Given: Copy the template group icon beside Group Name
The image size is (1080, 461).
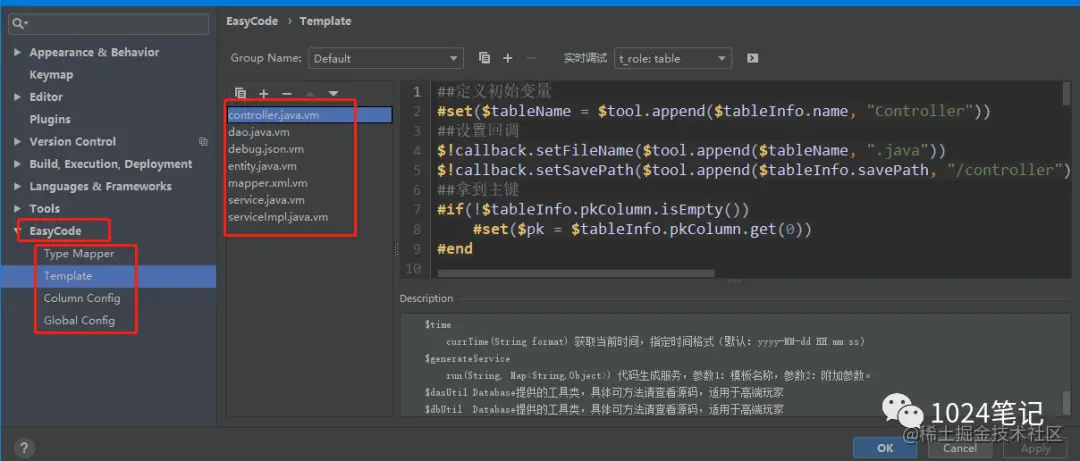Looking at the screenshot, I should (484, 59).
